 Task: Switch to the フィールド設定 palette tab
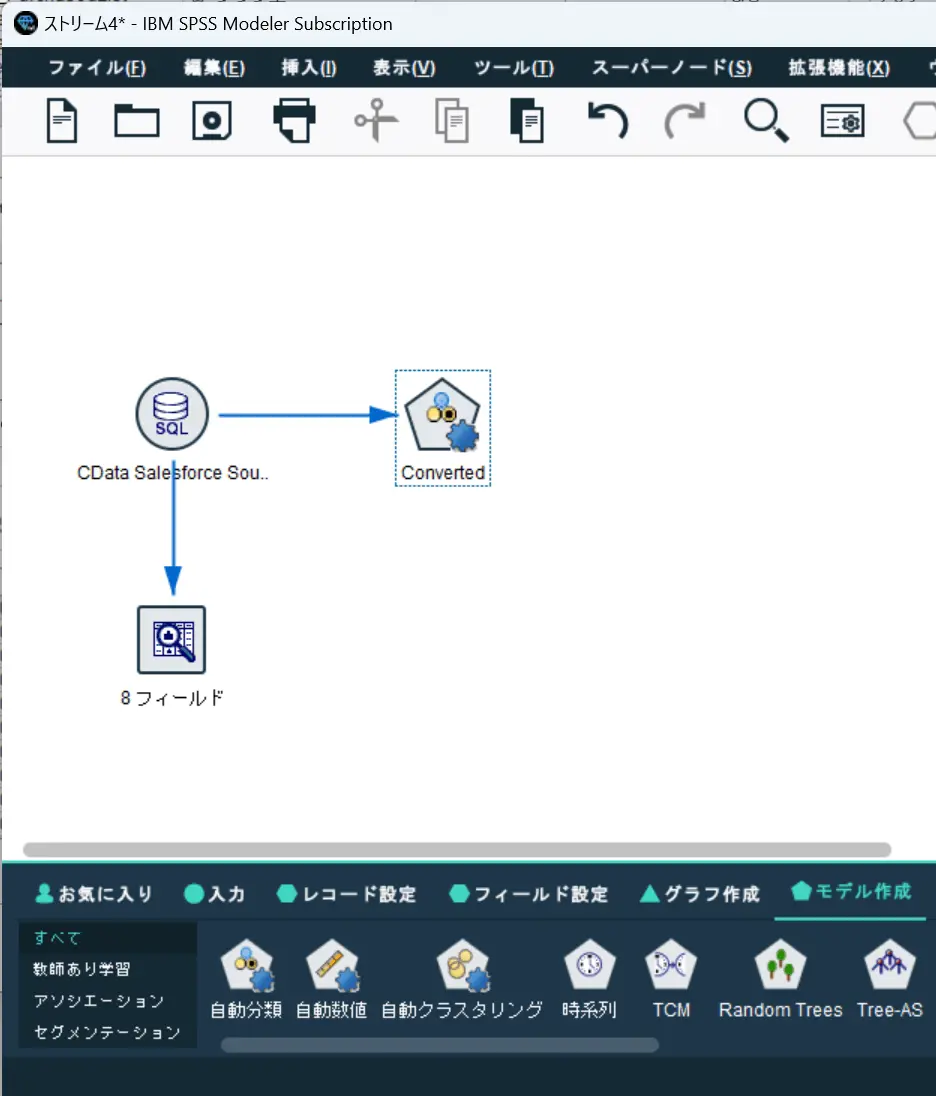pyautogui.click(x=529, y=894)
